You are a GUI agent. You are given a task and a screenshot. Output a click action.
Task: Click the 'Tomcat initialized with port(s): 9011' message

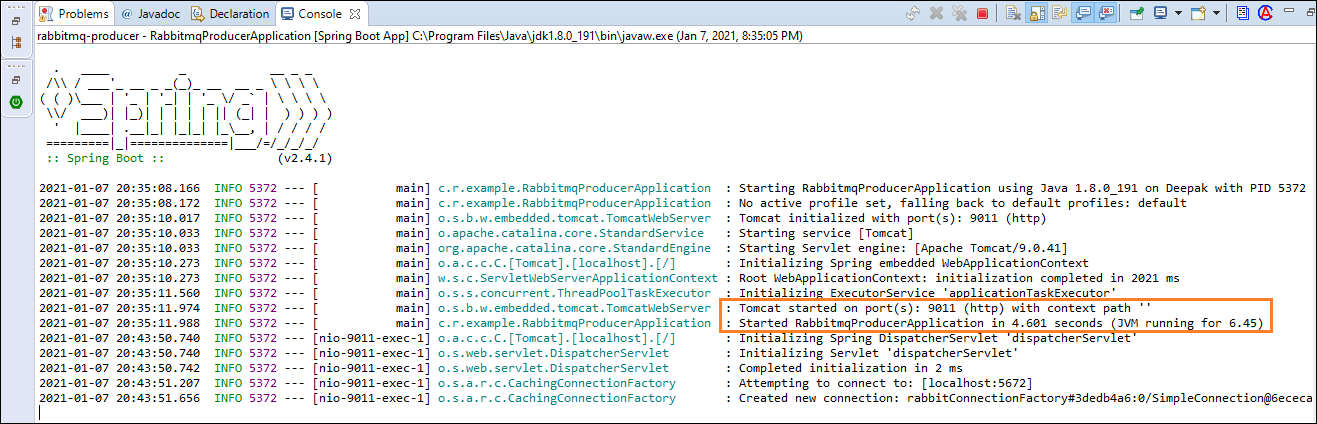893,218
